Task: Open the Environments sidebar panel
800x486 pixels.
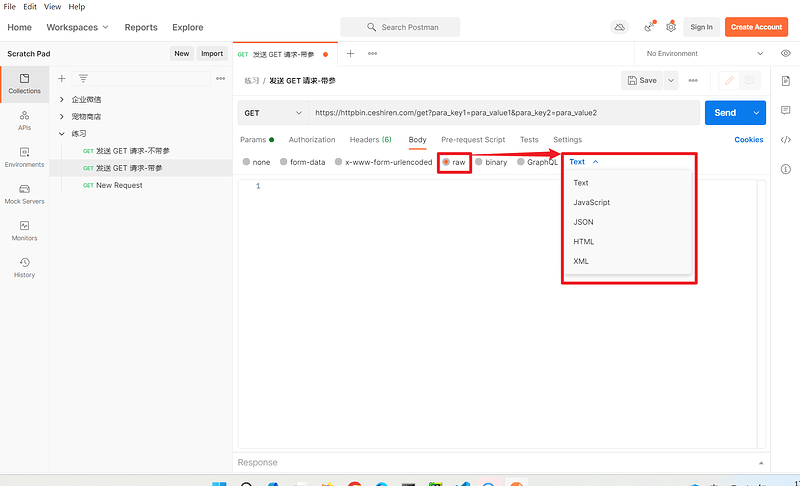Action: click(24, 157)
